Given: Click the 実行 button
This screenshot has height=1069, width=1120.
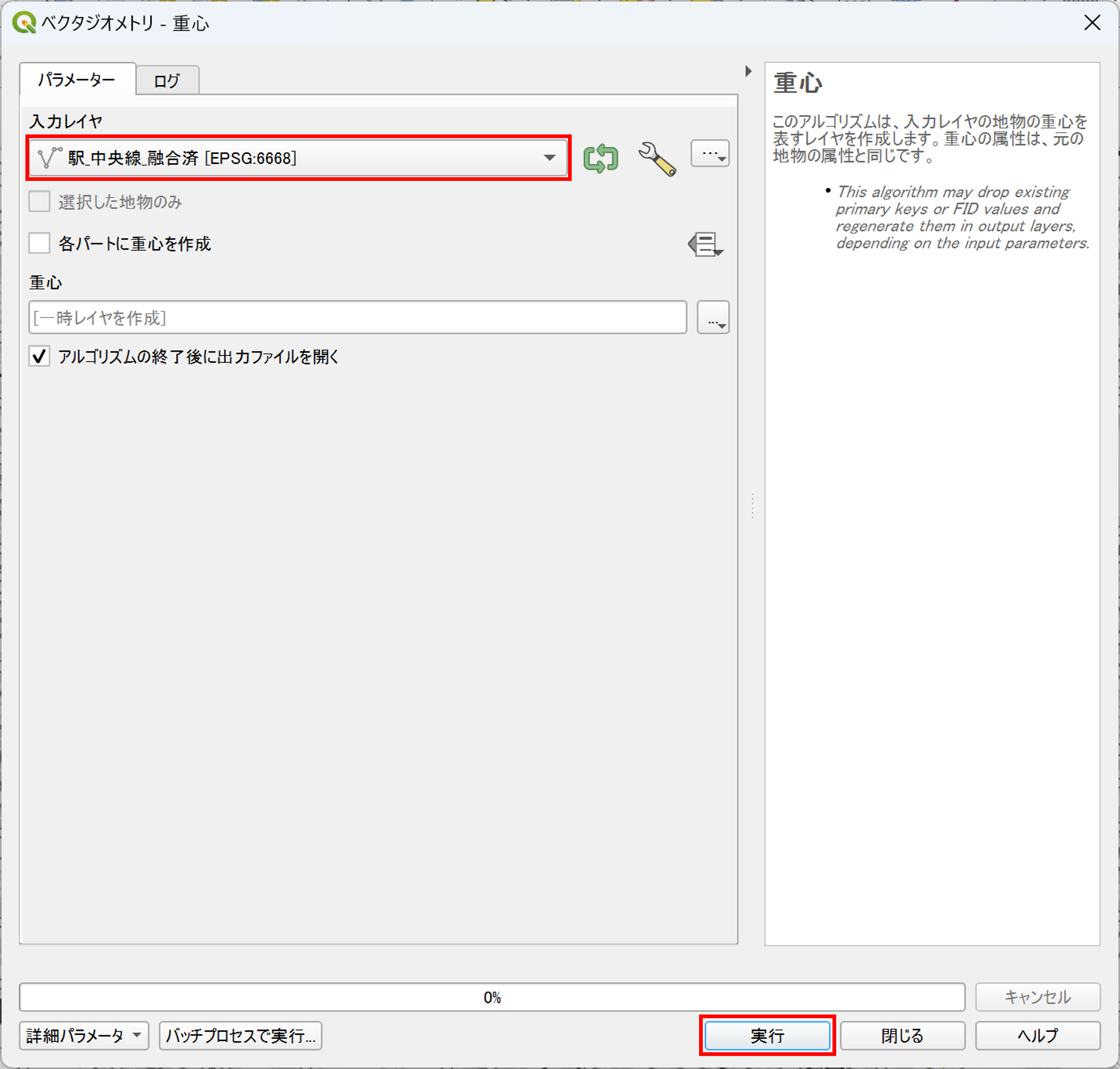Looking at the screenshot, I should click(x=767, y=1035).
